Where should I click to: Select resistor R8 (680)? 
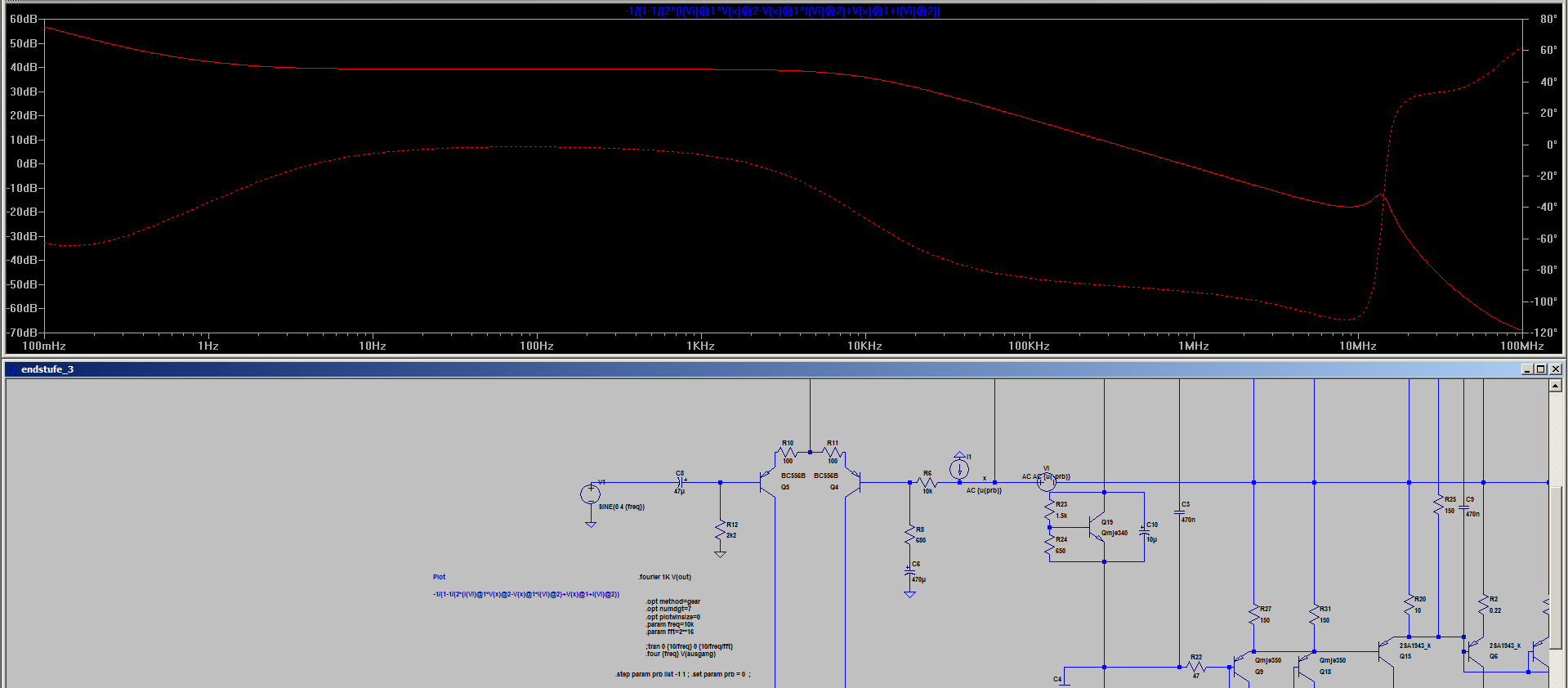pos(909,535)
